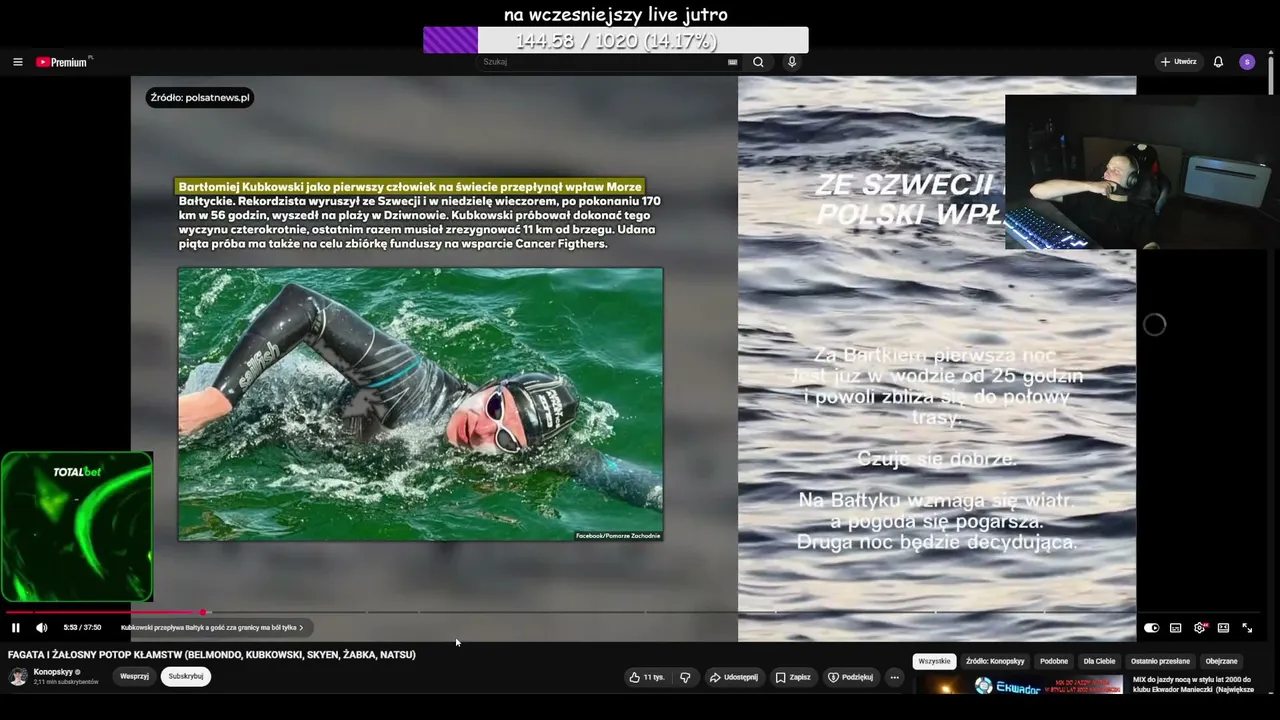The height and width of the screenshot is (720, 1280).
Task: Click the Udostępnij share button
Action: pyautogui.click(x=734, y=677)
